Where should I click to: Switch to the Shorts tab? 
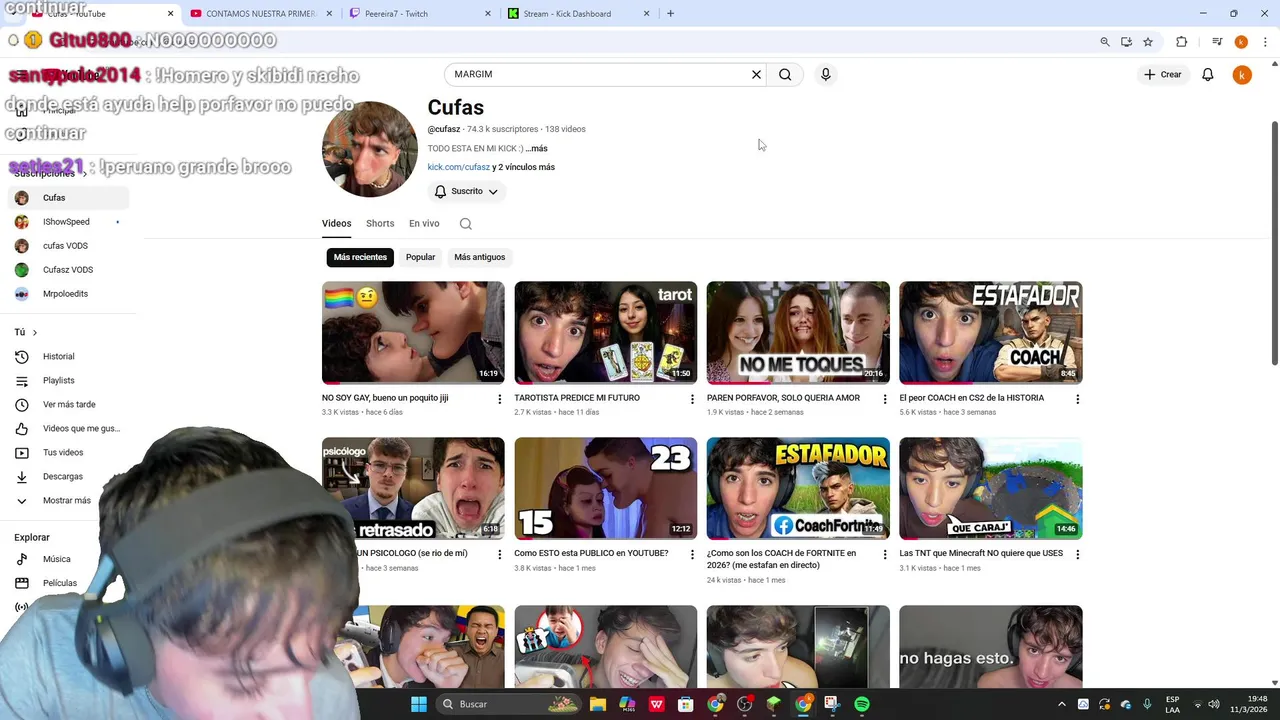coord(380,224)
